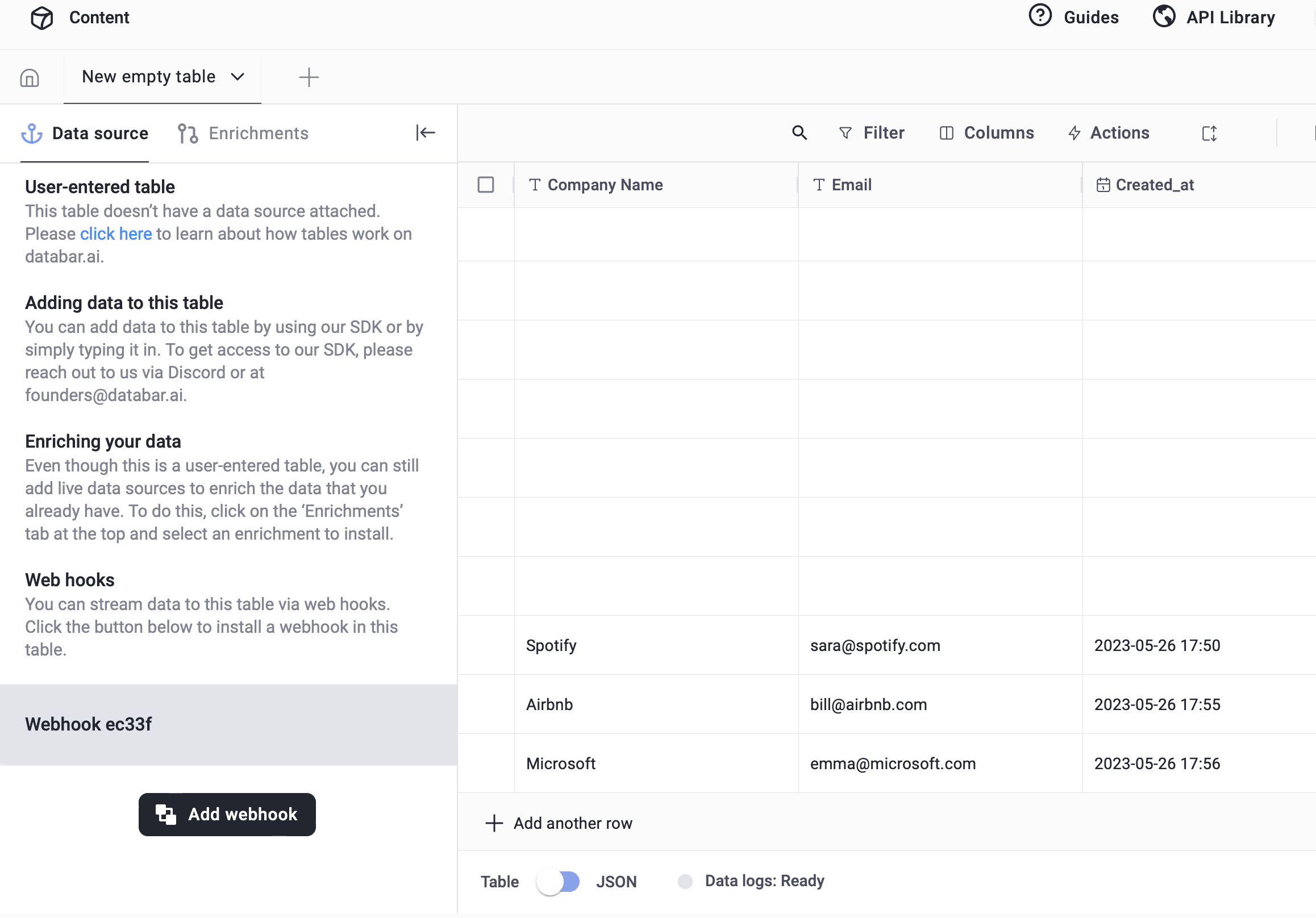
Task: Switch the view toggle from Table to JSON
Action: click(x=558, y=882)
